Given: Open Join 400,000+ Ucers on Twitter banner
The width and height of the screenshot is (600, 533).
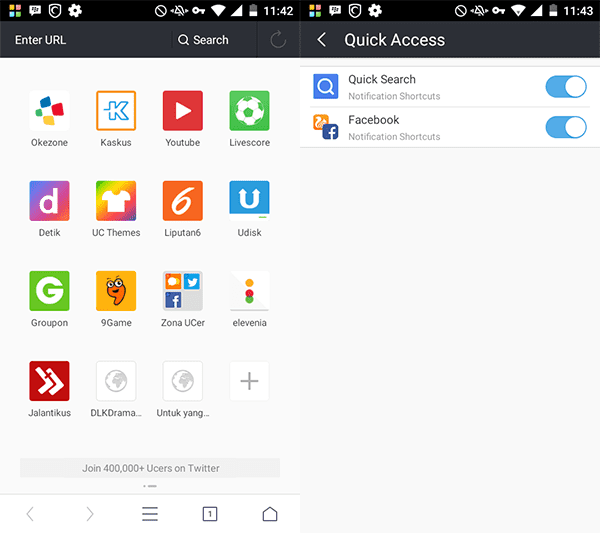Looking at the screenshot, I should (x=150, y=468).
